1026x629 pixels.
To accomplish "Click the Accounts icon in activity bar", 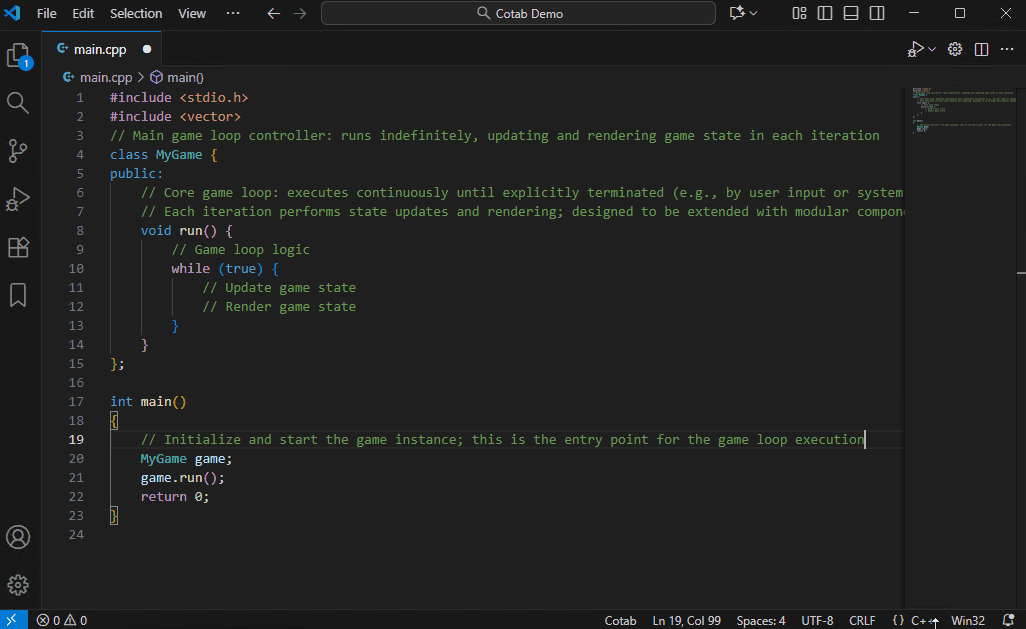I will tap(18, 537).
